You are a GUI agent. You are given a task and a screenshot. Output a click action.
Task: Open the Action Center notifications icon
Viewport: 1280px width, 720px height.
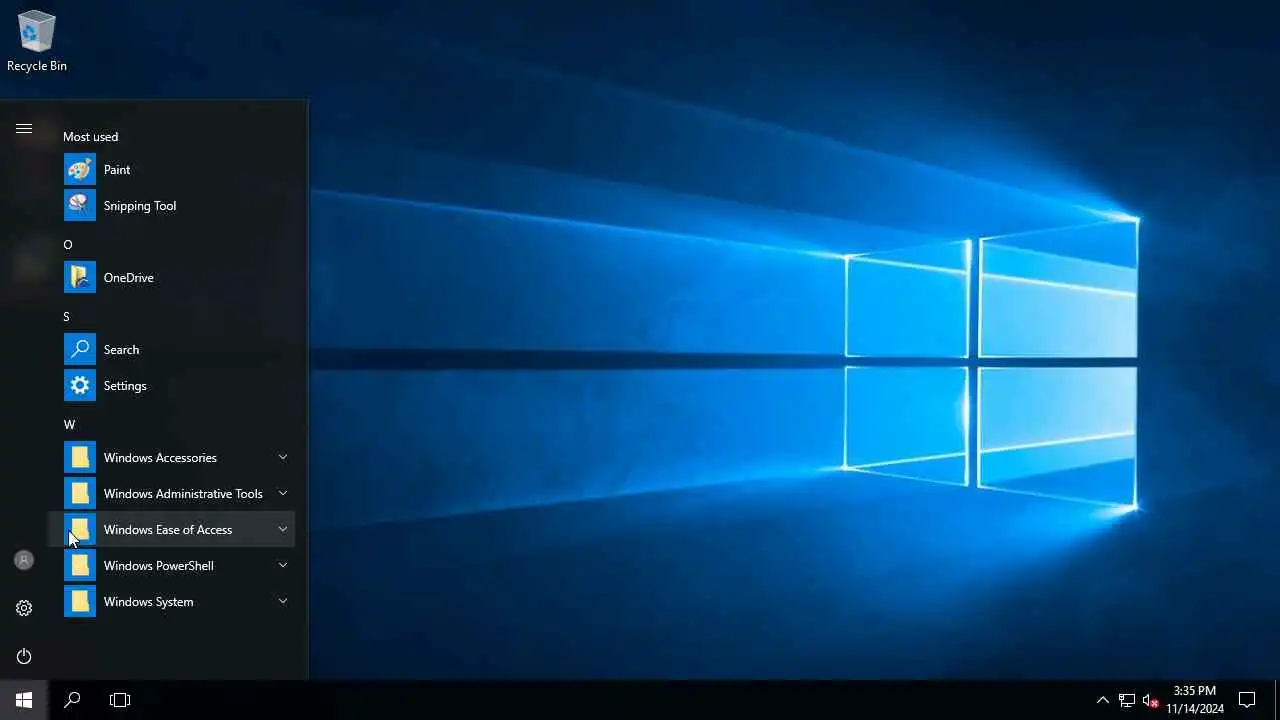pos(1247,700)
